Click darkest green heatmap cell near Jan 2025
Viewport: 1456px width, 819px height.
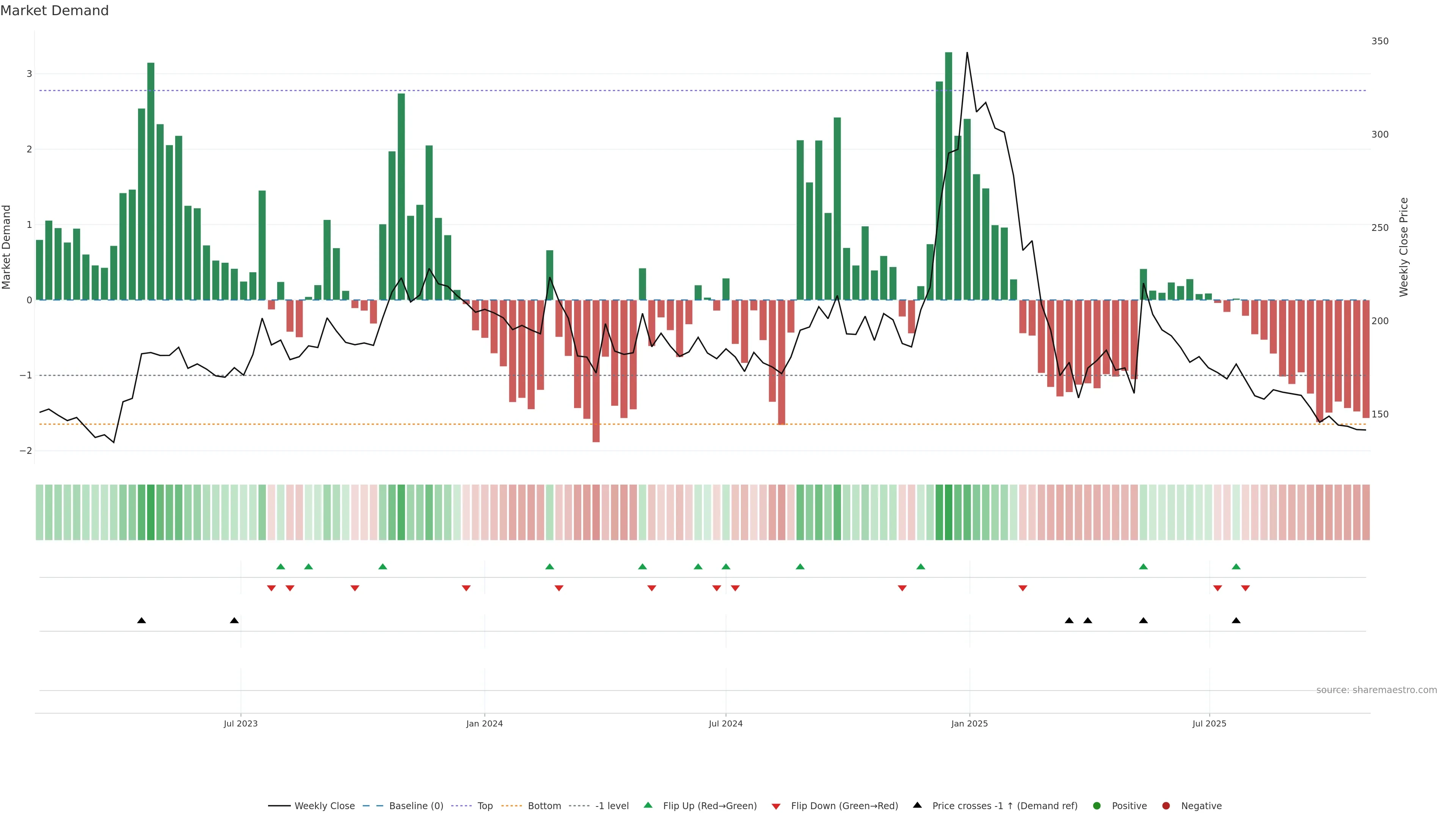(948, 512)
